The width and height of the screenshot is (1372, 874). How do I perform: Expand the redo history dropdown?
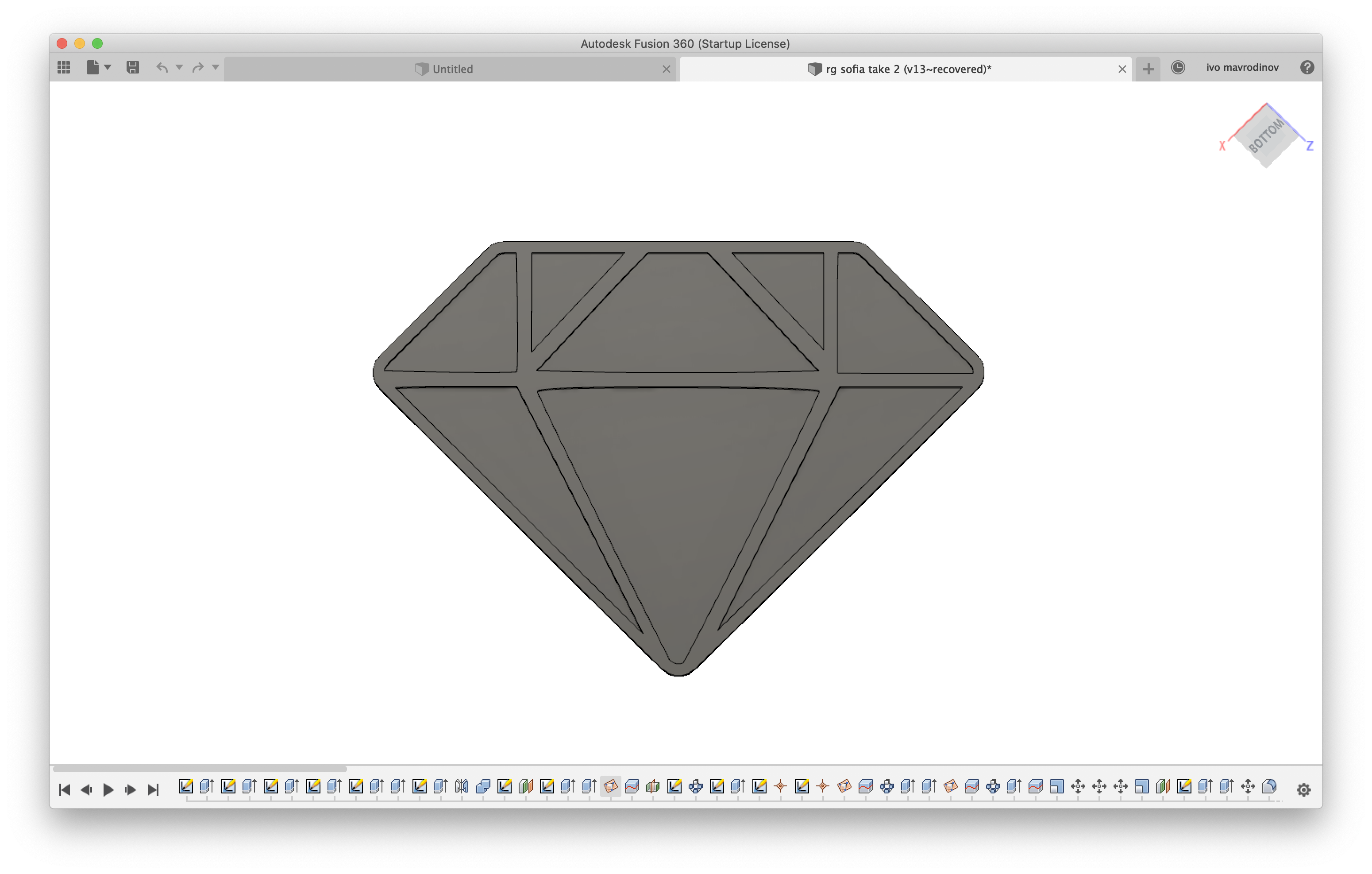coord(216,67)
